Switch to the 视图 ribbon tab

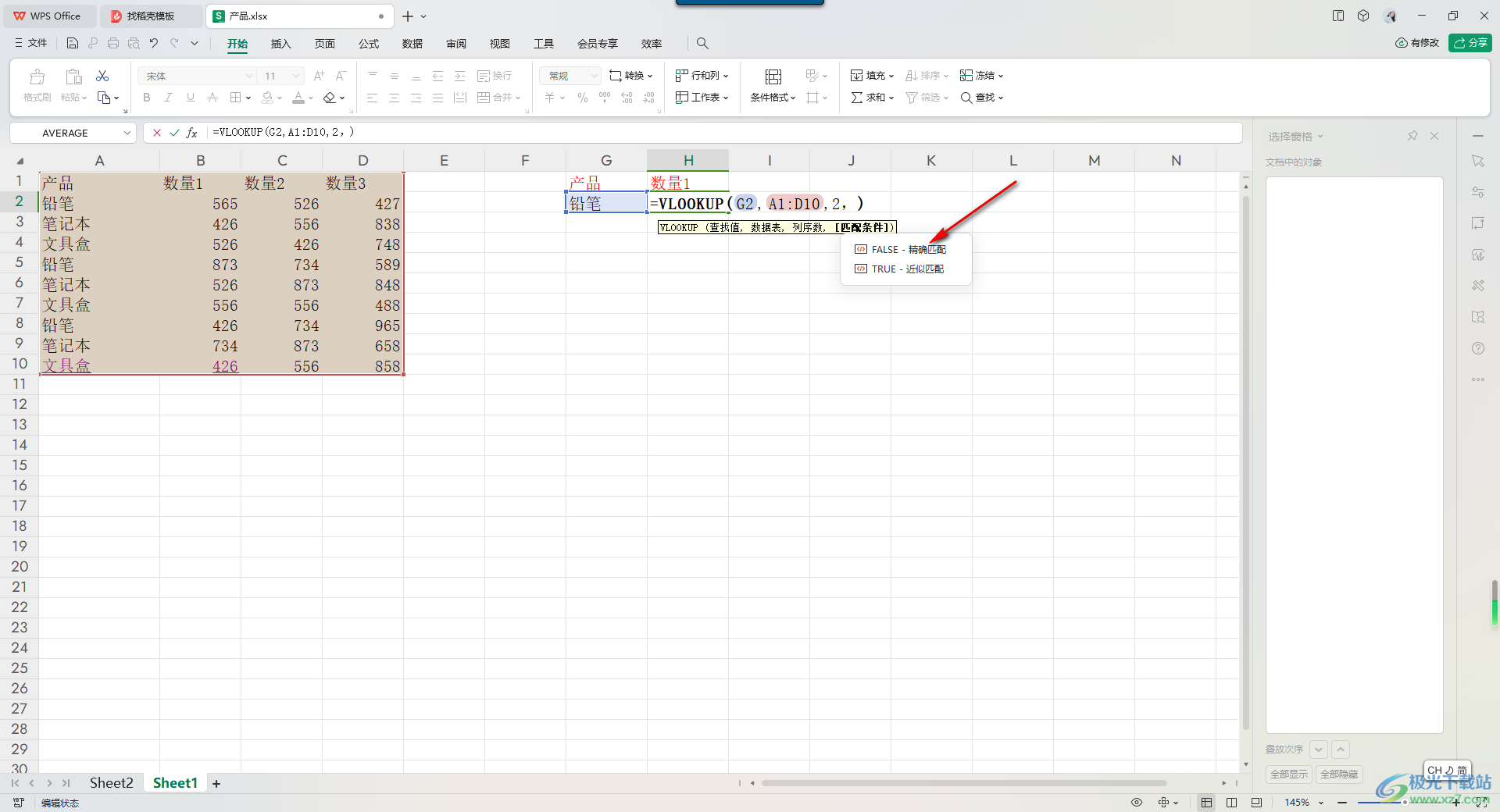(x=500, y=44)
